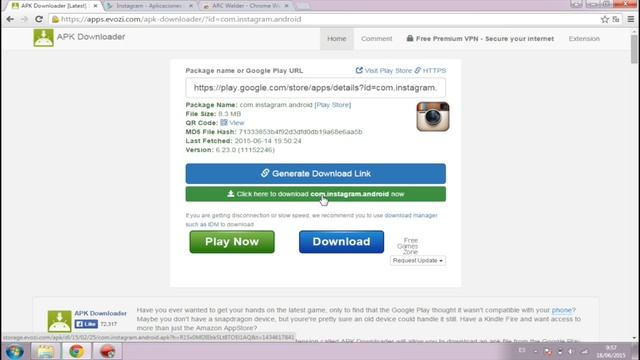The height and width of the screenshot is (360, 640).
Task: Close the ARC Welder tab
Action: (x=287, y=6)
